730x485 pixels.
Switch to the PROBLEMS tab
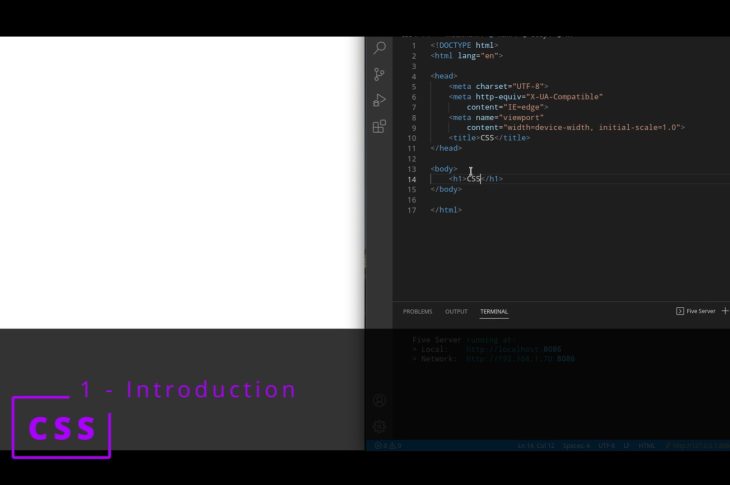pos(418,311)
